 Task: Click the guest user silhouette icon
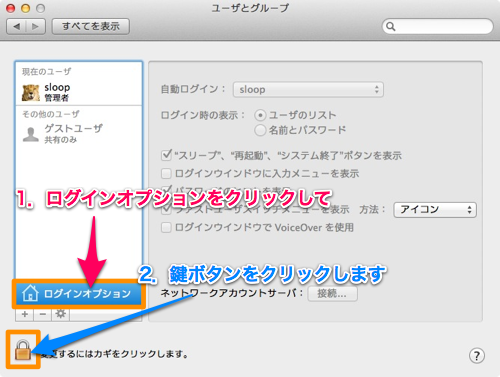tap(31, 135)
